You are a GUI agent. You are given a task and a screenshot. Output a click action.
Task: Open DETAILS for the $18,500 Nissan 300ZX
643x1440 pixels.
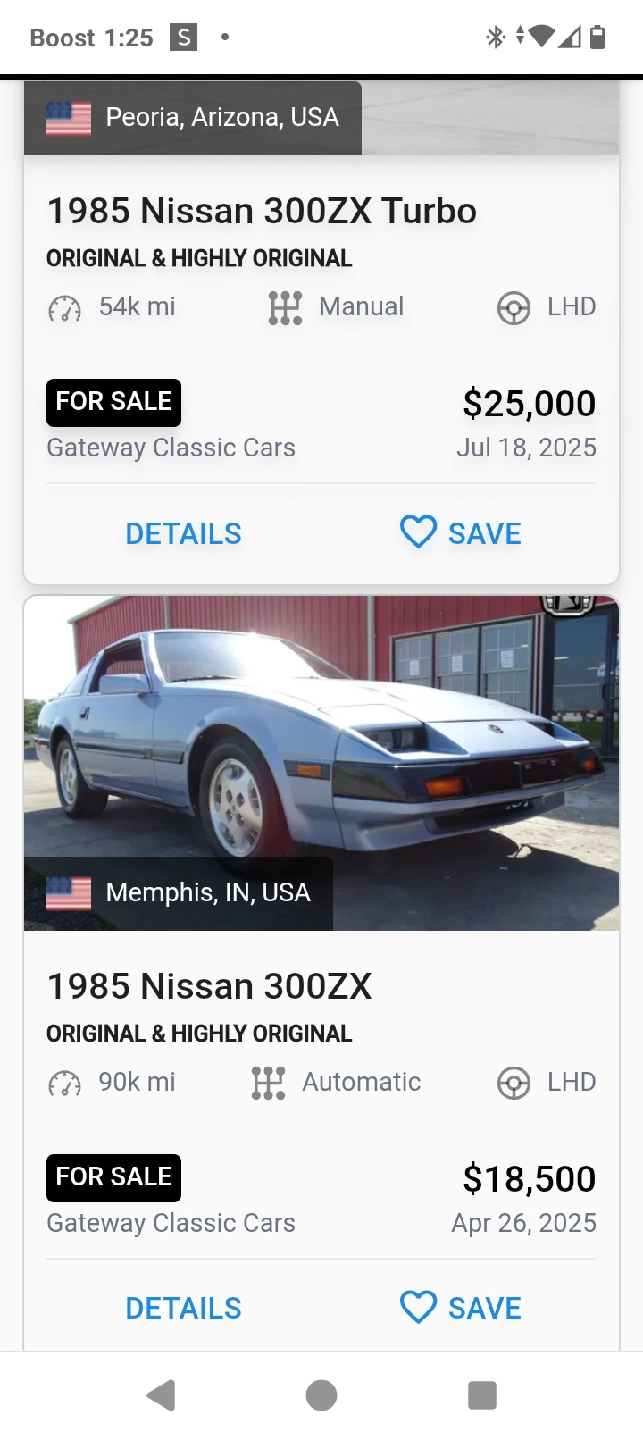point(183,1308)
